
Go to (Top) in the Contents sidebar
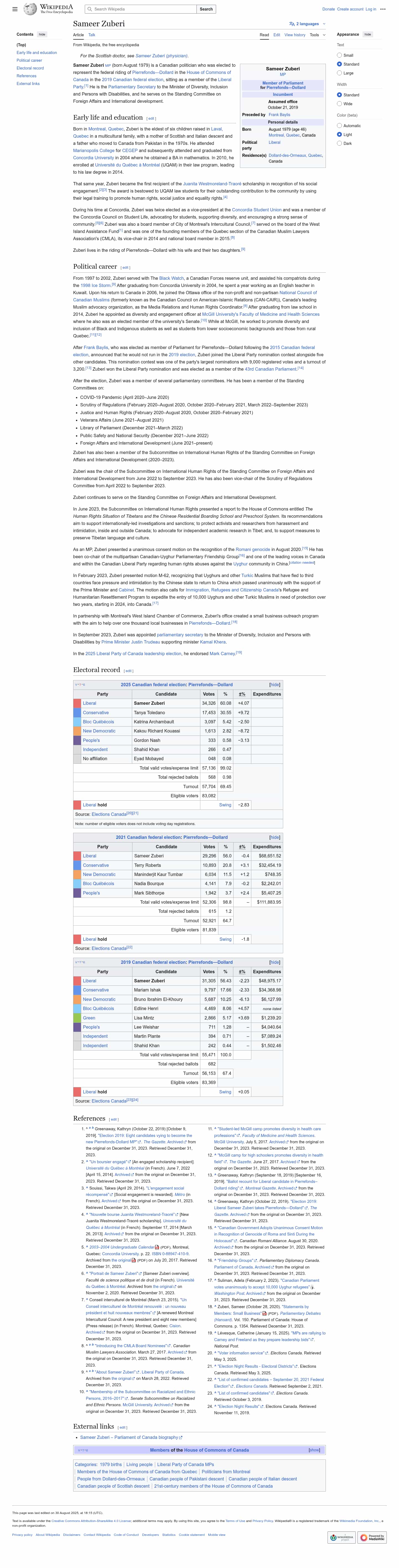tap(21, 45)
